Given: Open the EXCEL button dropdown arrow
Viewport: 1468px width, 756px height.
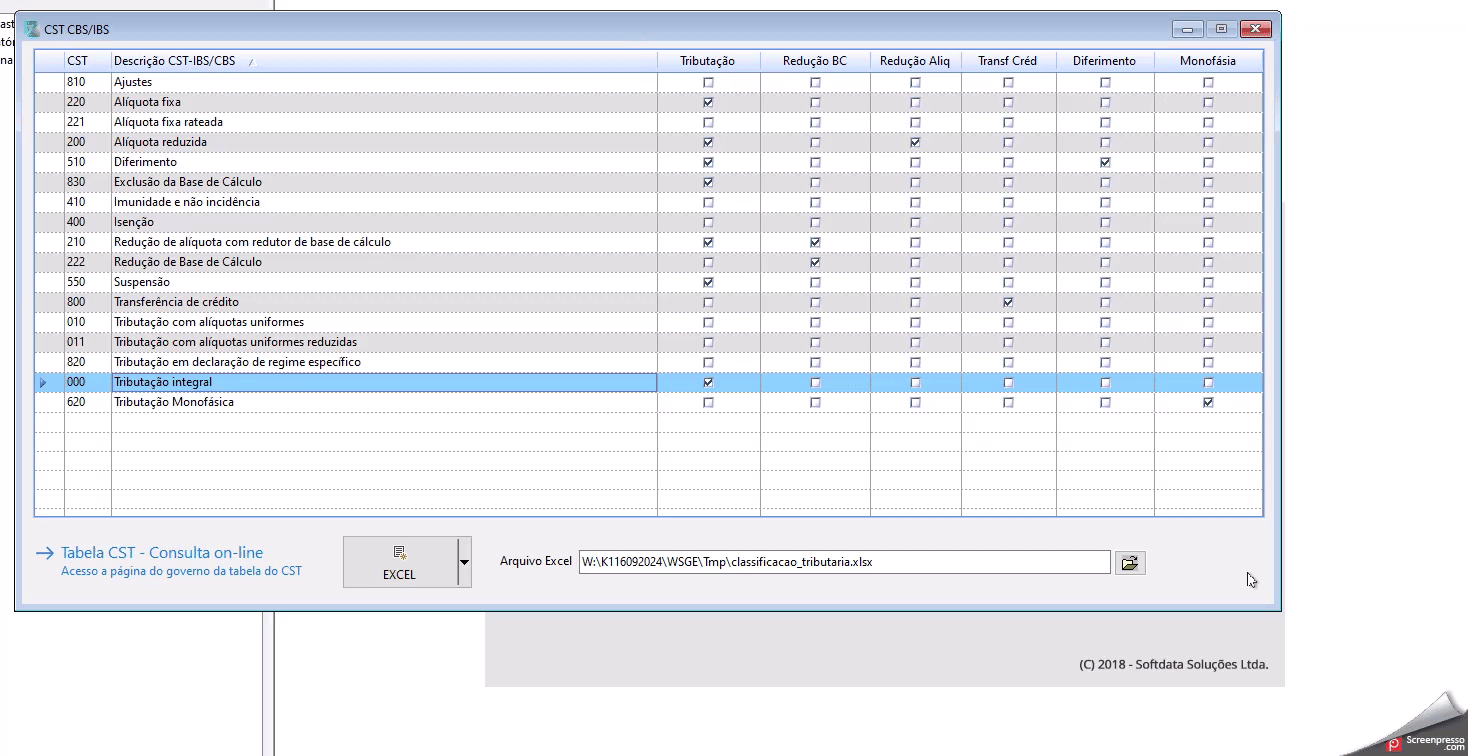Looking at the screenshot, I should pos(464,562).
